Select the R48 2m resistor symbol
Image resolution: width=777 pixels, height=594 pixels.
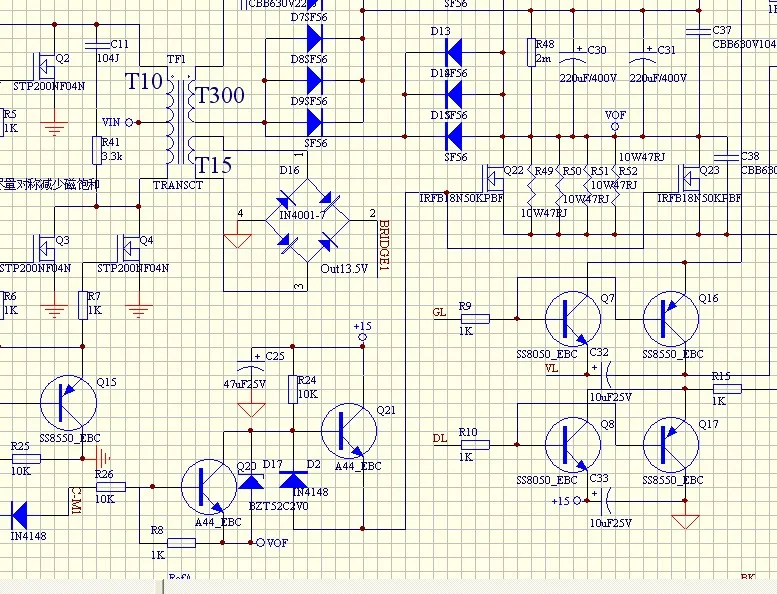point(531,52)
